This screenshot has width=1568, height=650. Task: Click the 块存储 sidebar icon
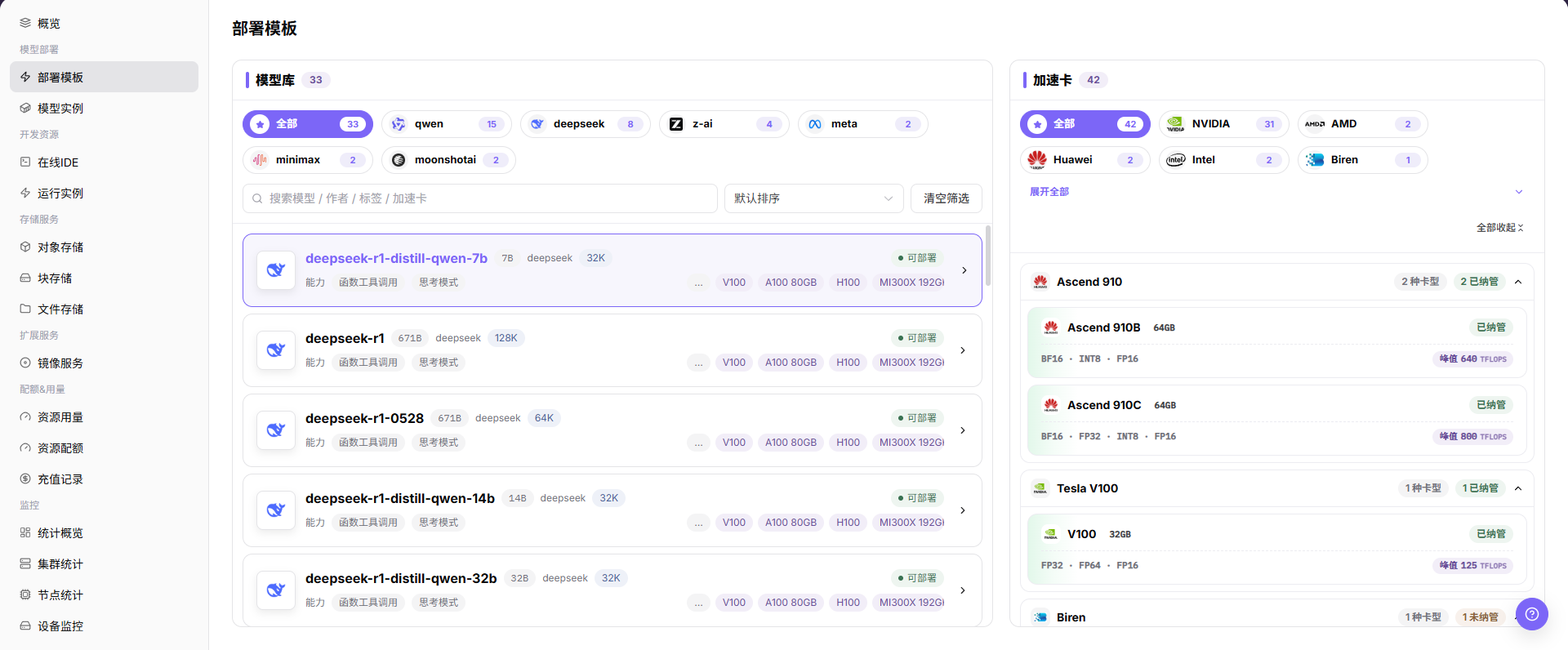tap(25, 278)
